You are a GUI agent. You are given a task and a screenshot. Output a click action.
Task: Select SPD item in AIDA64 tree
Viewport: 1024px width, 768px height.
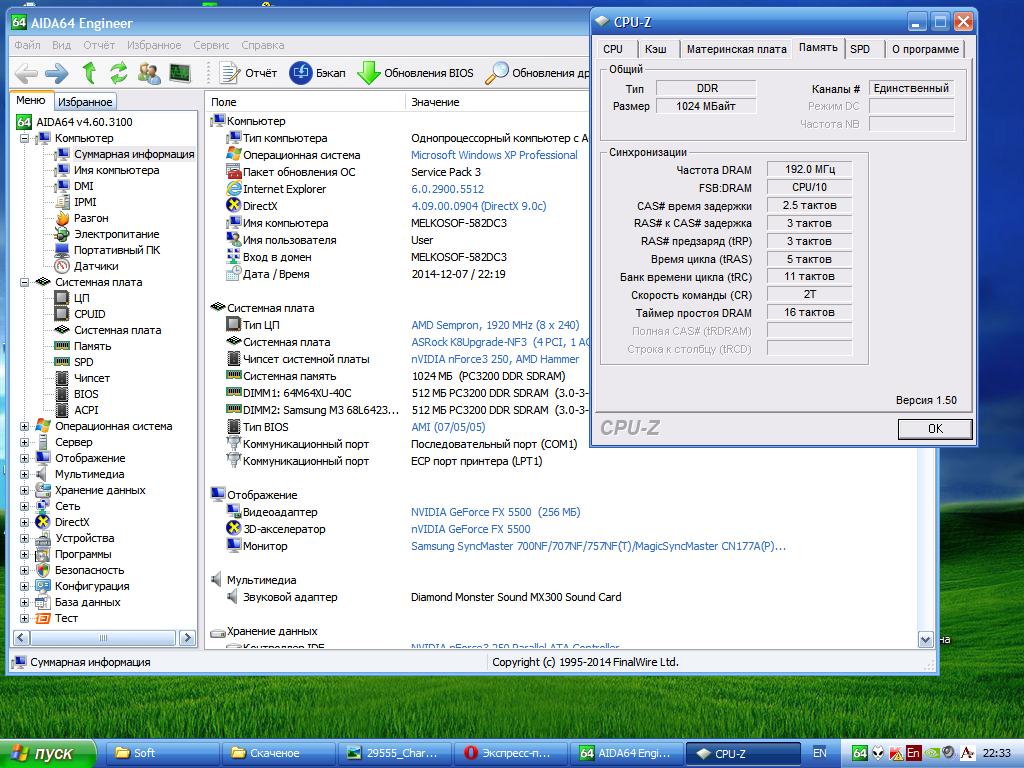coord(84,362)
